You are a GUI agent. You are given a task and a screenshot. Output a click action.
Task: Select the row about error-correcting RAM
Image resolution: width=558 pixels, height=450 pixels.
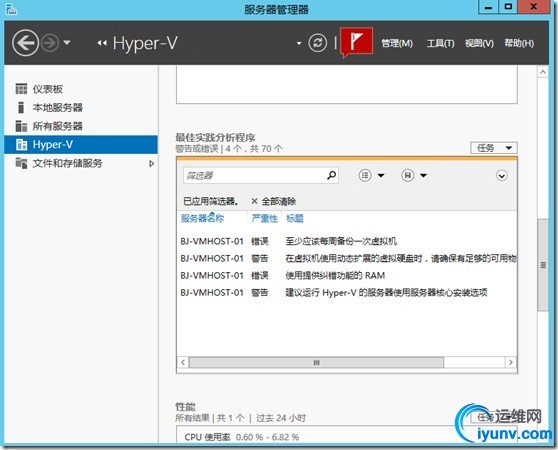(x=347, y=276)
